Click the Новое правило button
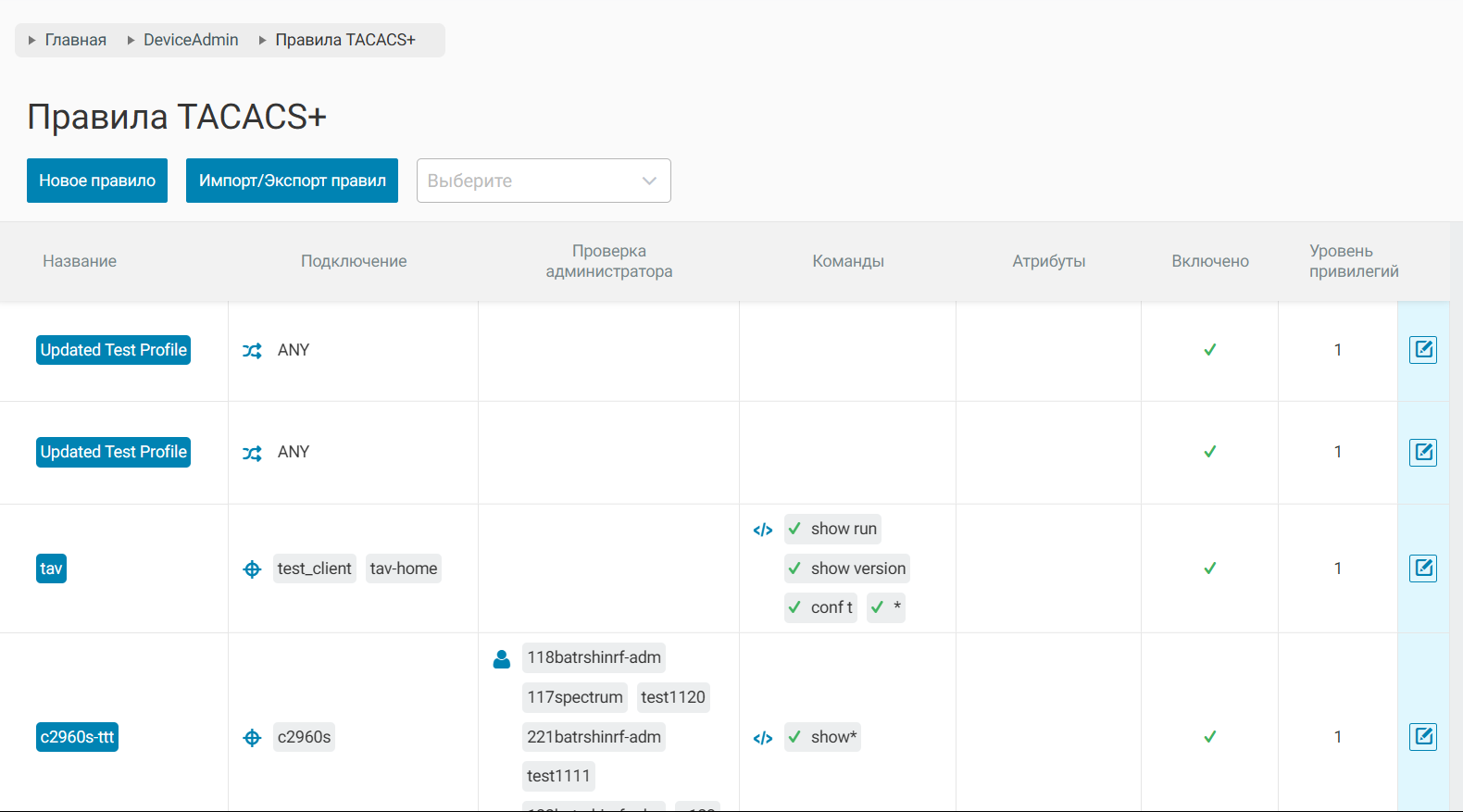This screenshot has height=812, width=1463. pos(97,181)
